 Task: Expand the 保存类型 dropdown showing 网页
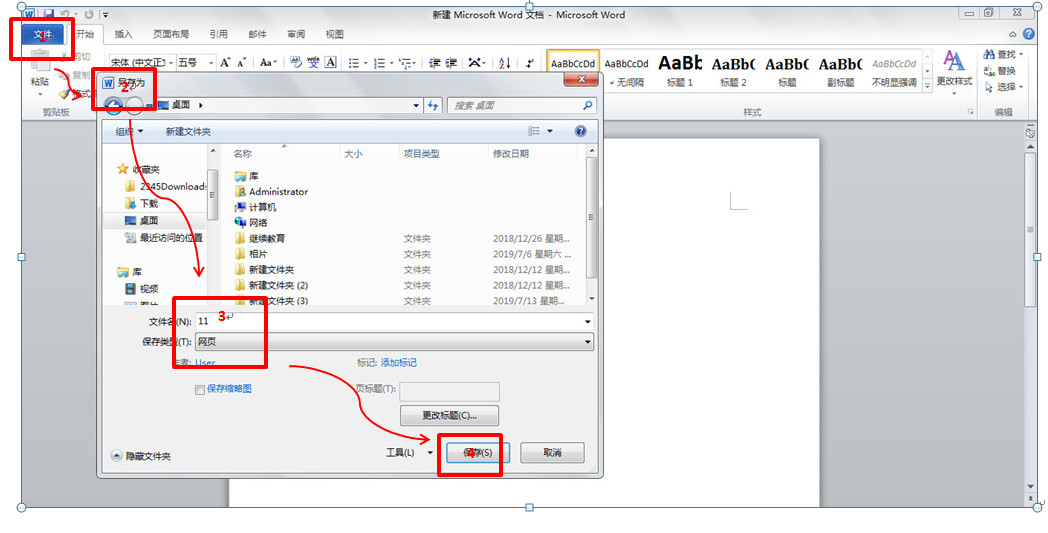pos(588,342)
